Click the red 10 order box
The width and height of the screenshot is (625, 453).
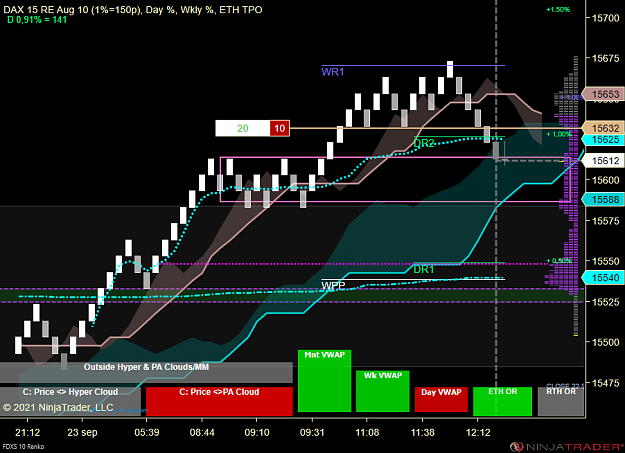[x=280, y=128]
